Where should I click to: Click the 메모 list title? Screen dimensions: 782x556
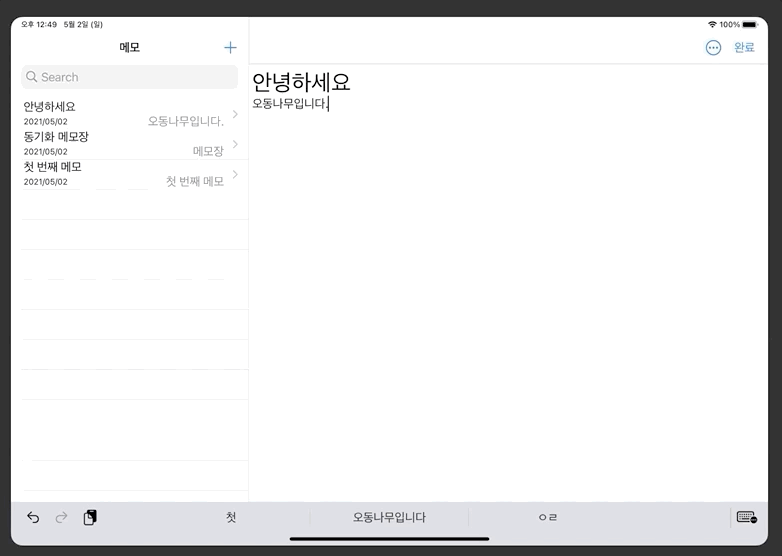(x=130, y=47)
